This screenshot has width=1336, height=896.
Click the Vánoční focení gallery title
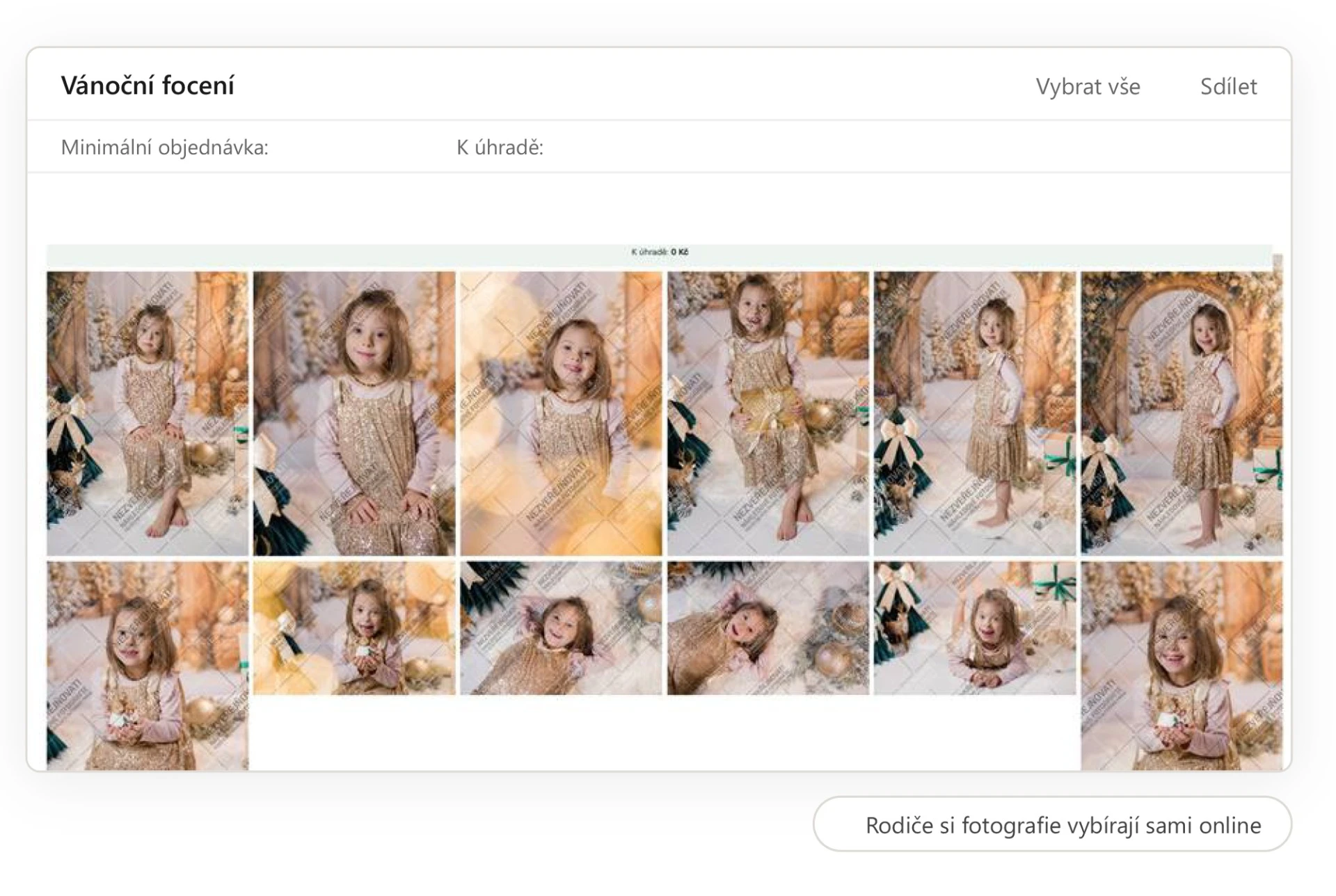coord(148,83)
